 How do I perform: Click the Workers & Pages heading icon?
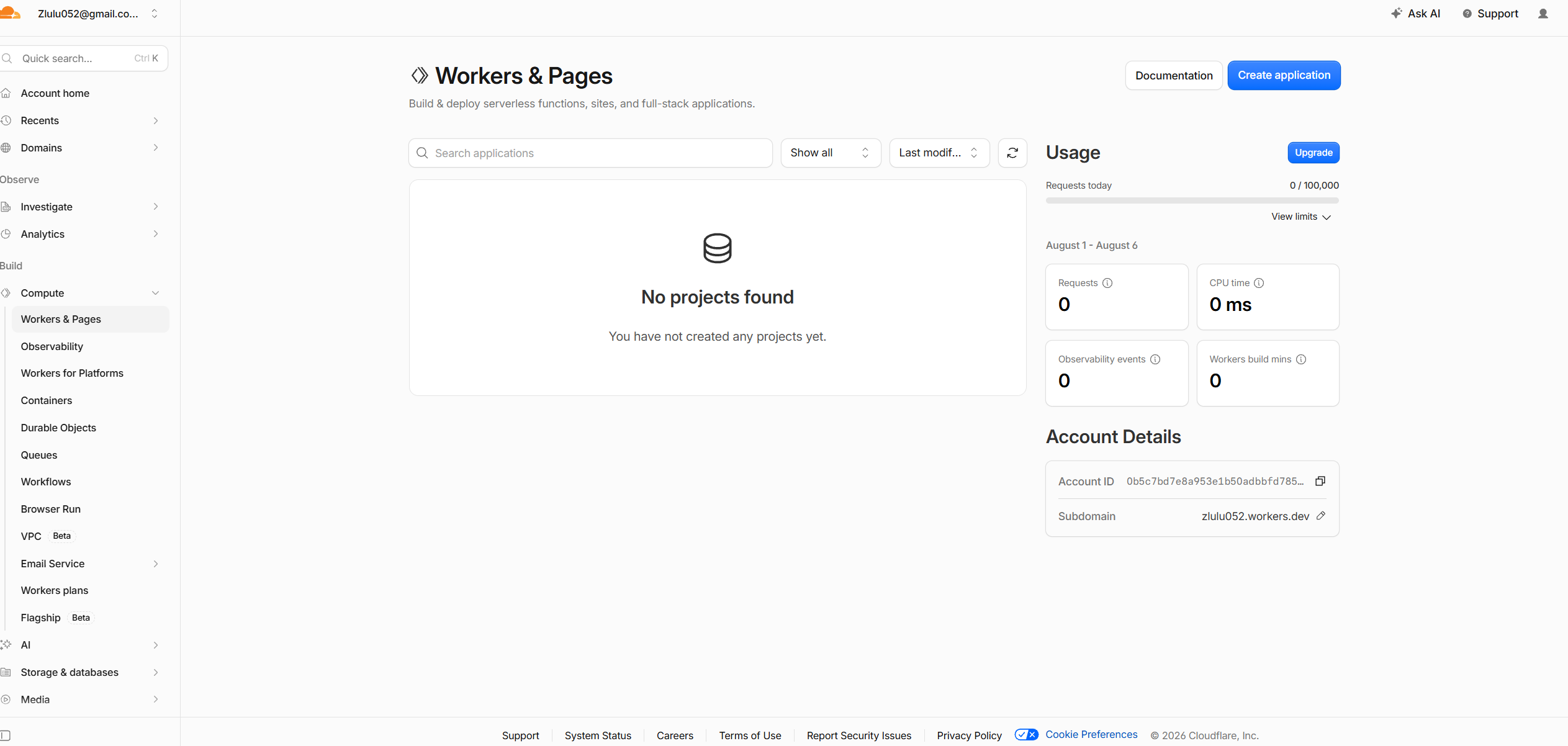420,76
